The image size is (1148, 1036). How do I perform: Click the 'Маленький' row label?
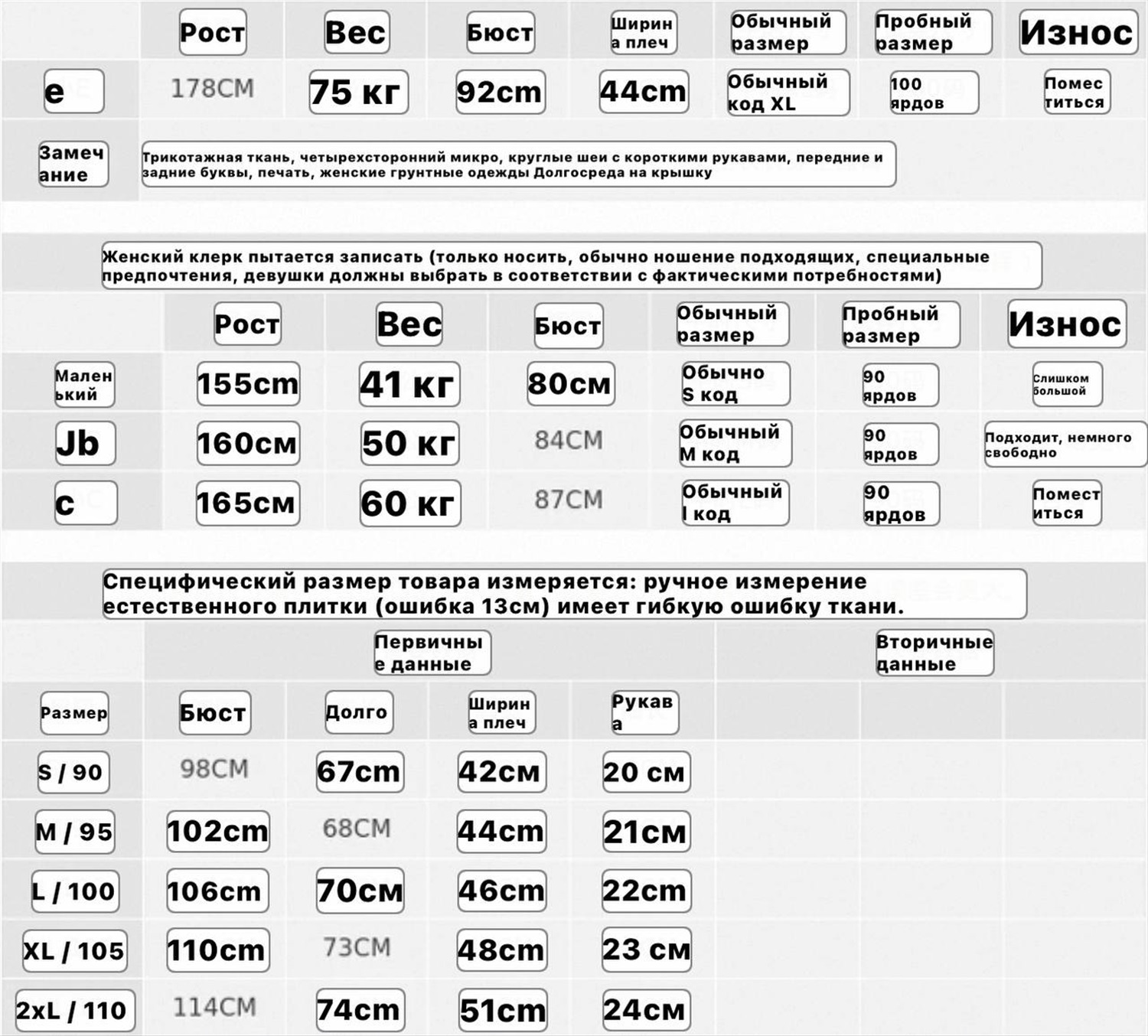pyautogui.click(x=84, y=384)
